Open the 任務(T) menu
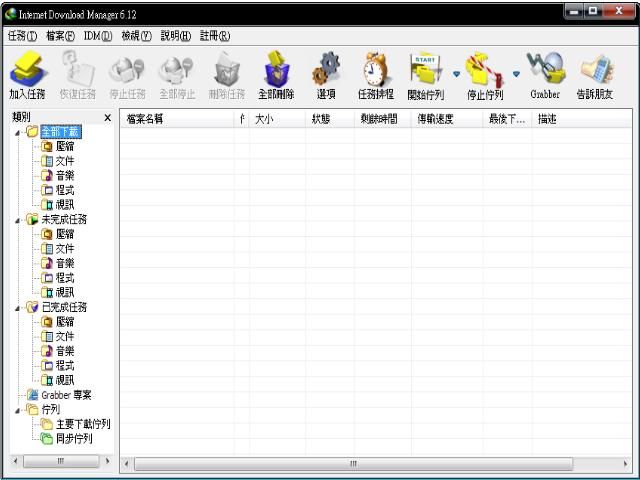The height and width of the screenshot is (480, 640). [21, 35]
